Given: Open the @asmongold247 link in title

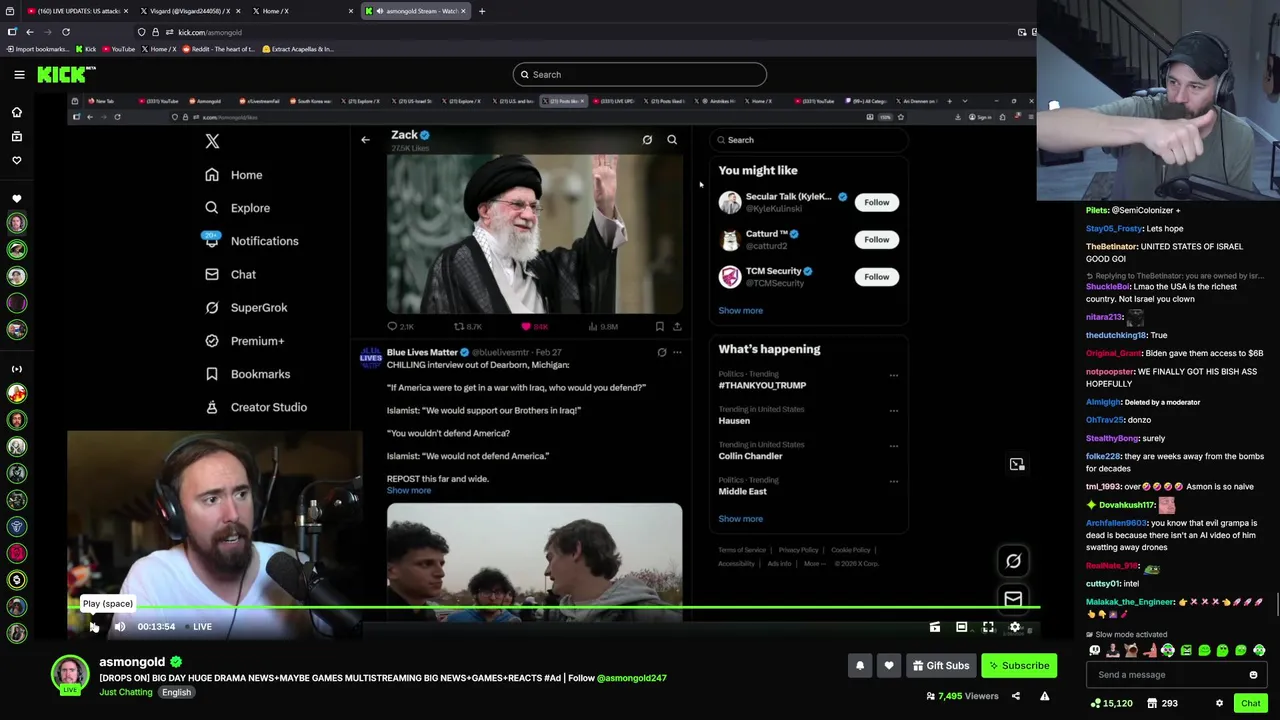Looking at the screenshot, I should [631, 678].
